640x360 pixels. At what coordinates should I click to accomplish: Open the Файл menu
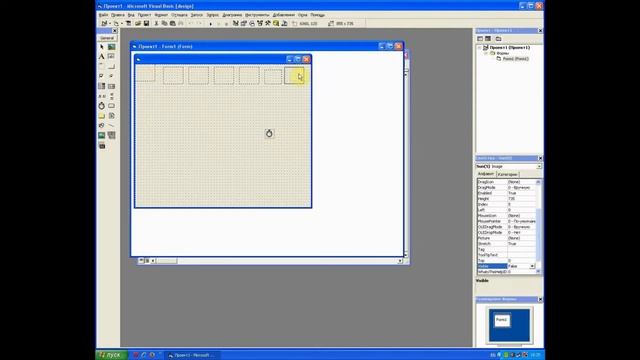click(x=104, y=15)
